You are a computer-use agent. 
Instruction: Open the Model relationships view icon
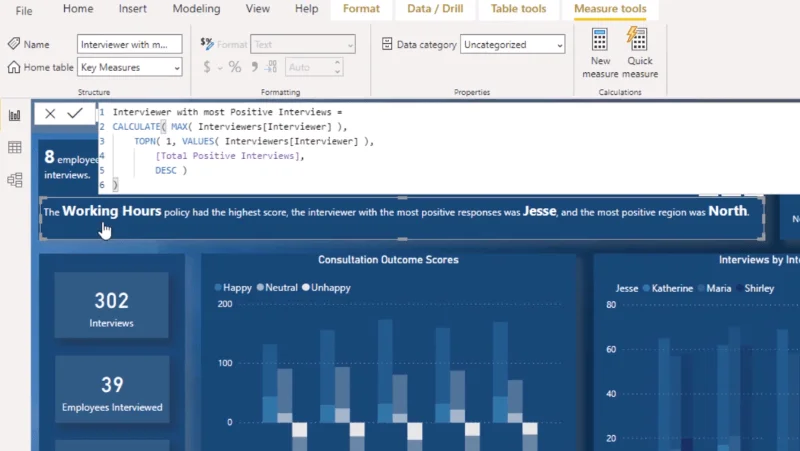click(x=15, y=180)
